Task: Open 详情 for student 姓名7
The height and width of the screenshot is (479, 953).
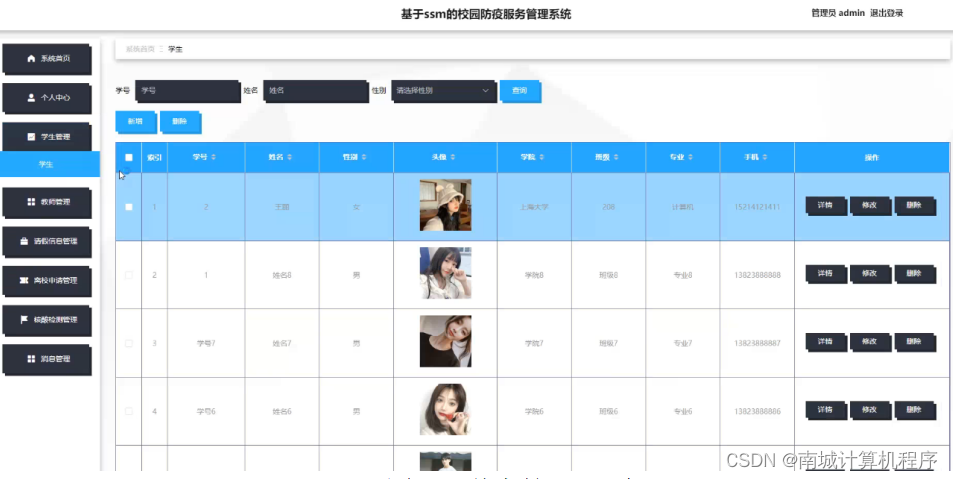Action: (825, 342)
